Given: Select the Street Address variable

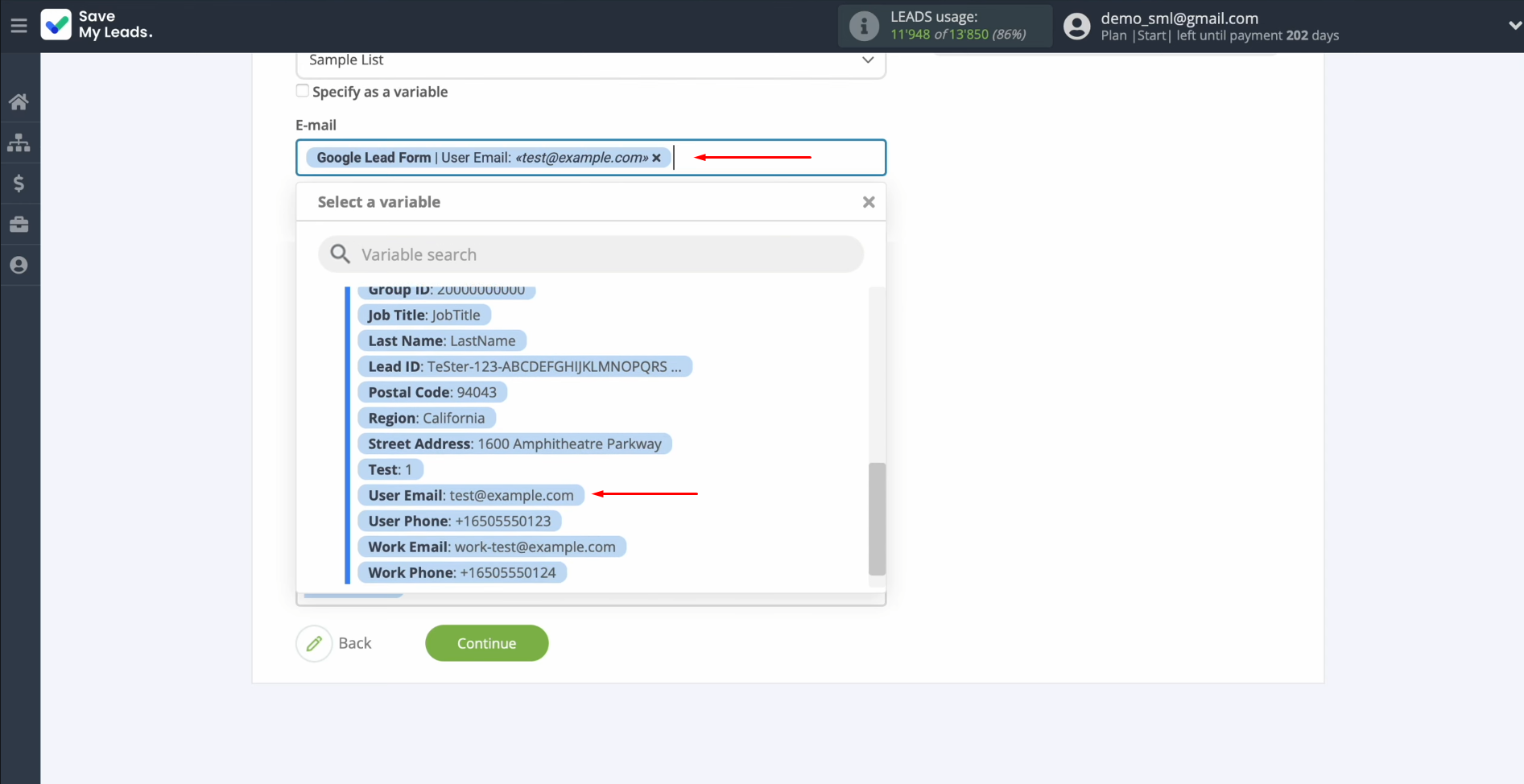Looking at the screenshot, I should (514, 444).
